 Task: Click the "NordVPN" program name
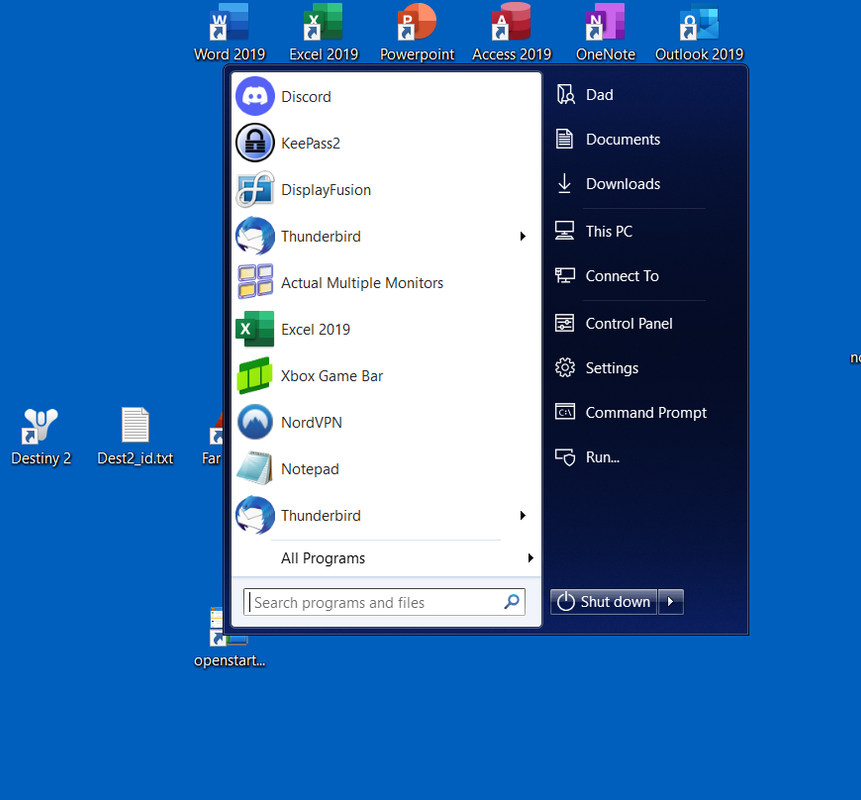(x=311, y=423)
